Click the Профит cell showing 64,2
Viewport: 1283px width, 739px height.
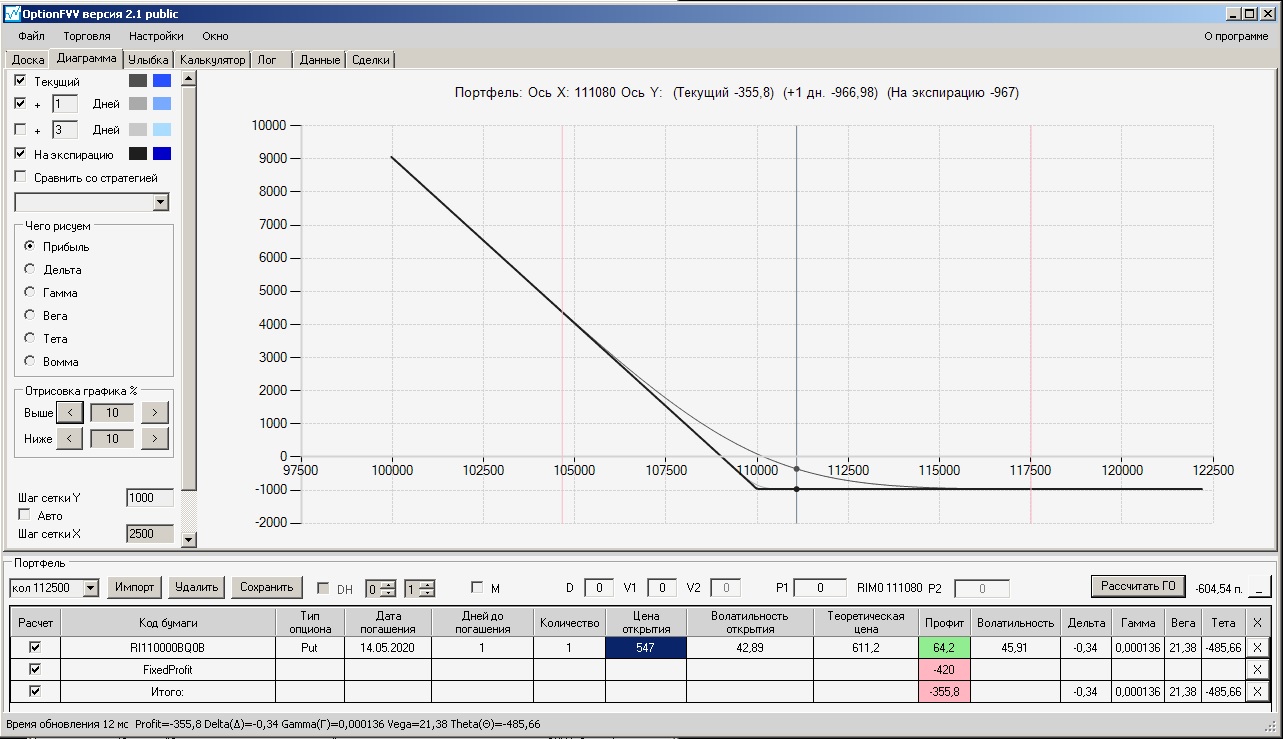[945, 647]
